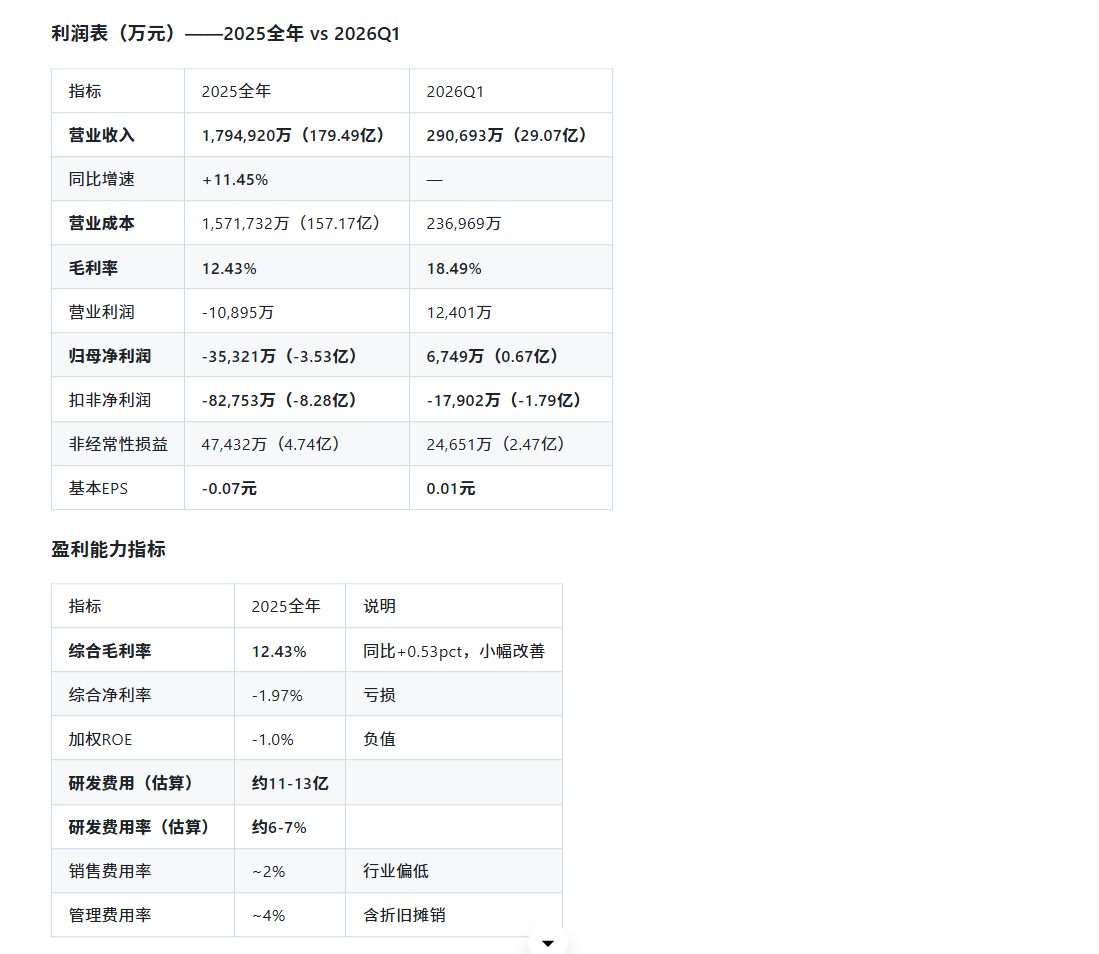
Task: Select the cell "1,794,920万（179.49亿）"
Action: [x=293, y=135]
